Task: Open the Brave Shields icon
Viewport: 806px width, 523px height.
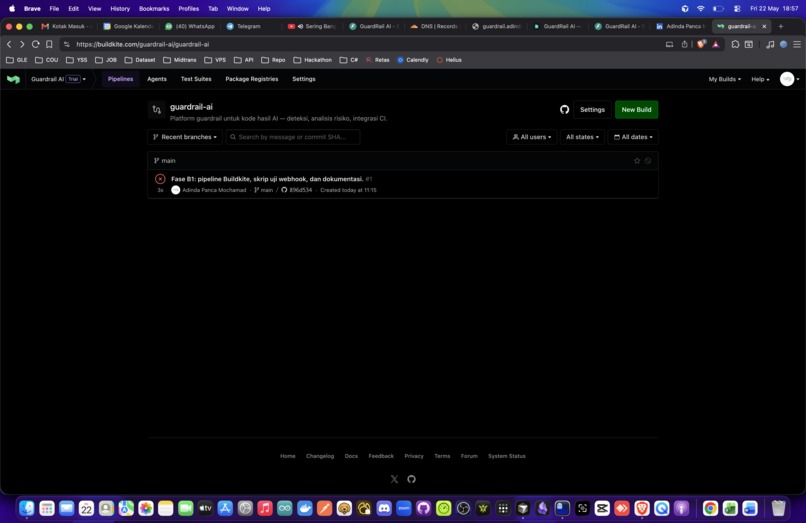Action: (x=701, y=44)
